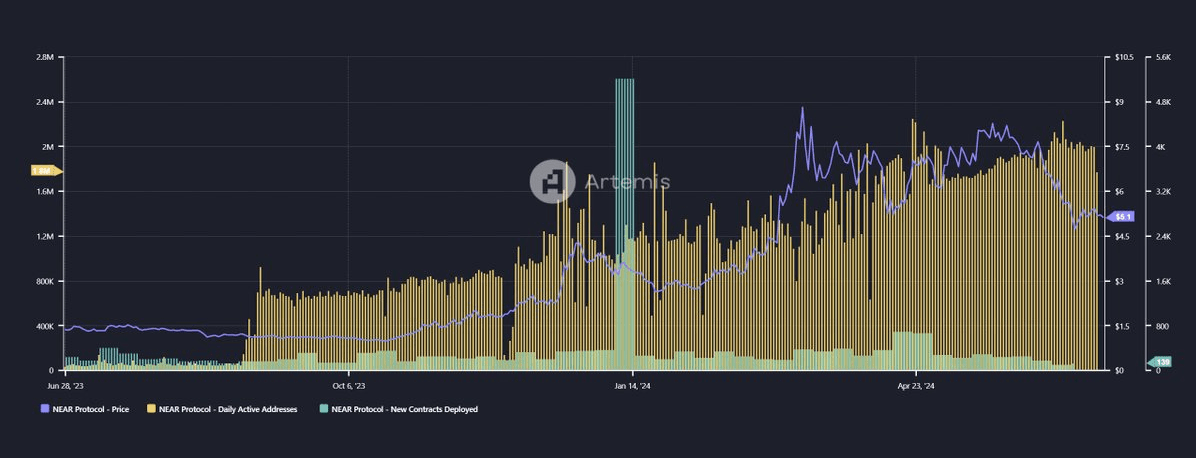This screenshot has width=1196, height=458.
Task: Click the "$1.5" price axis label
Action: (1123, 326)
